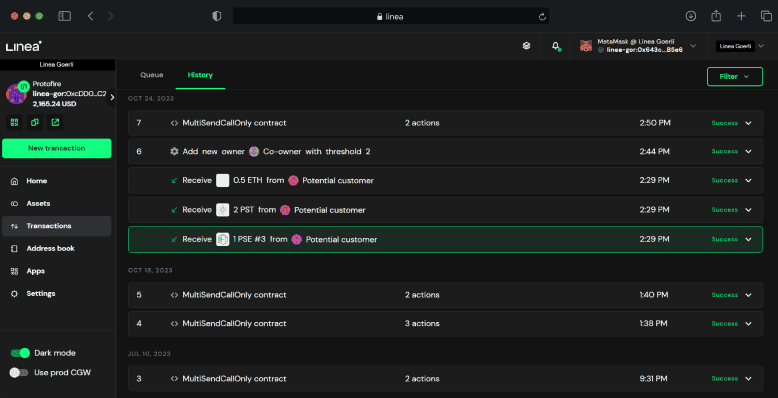
Task: Open the batch layers icon in header
Action: [526, 46]
